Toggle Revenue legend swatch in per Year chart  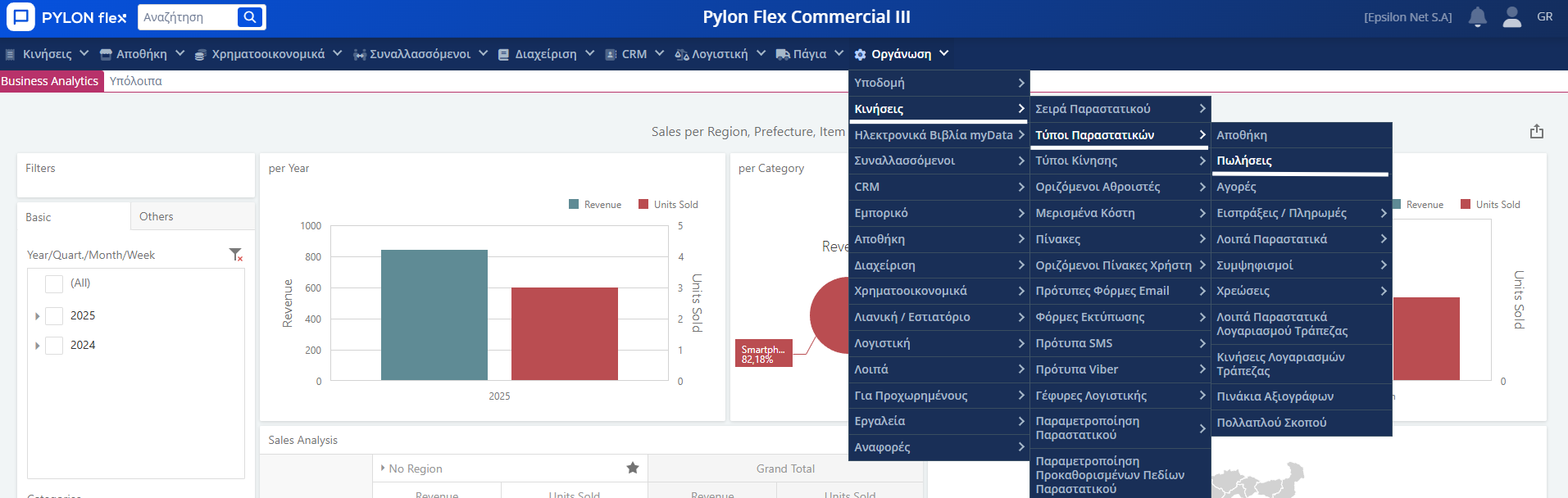(x=574, y=204)
